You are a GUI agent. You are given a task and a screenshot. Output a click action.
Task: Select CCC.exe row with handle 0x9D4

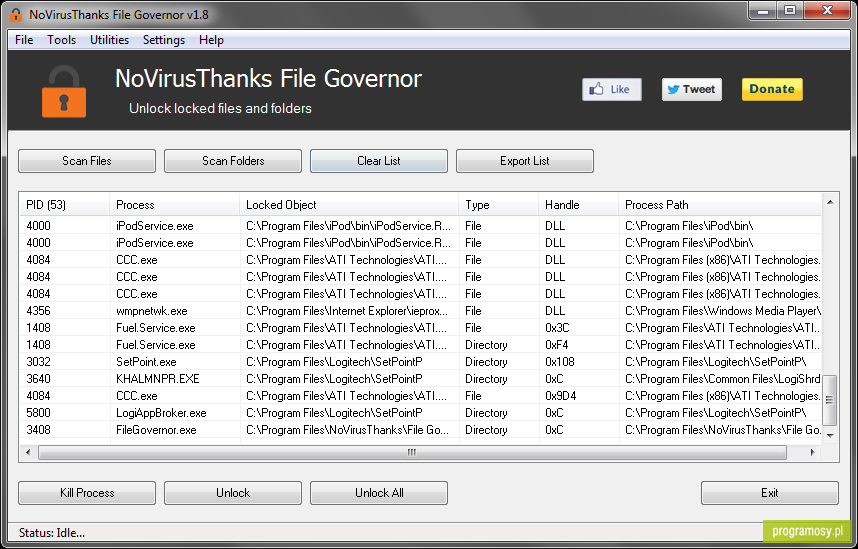tap(421, 396)
